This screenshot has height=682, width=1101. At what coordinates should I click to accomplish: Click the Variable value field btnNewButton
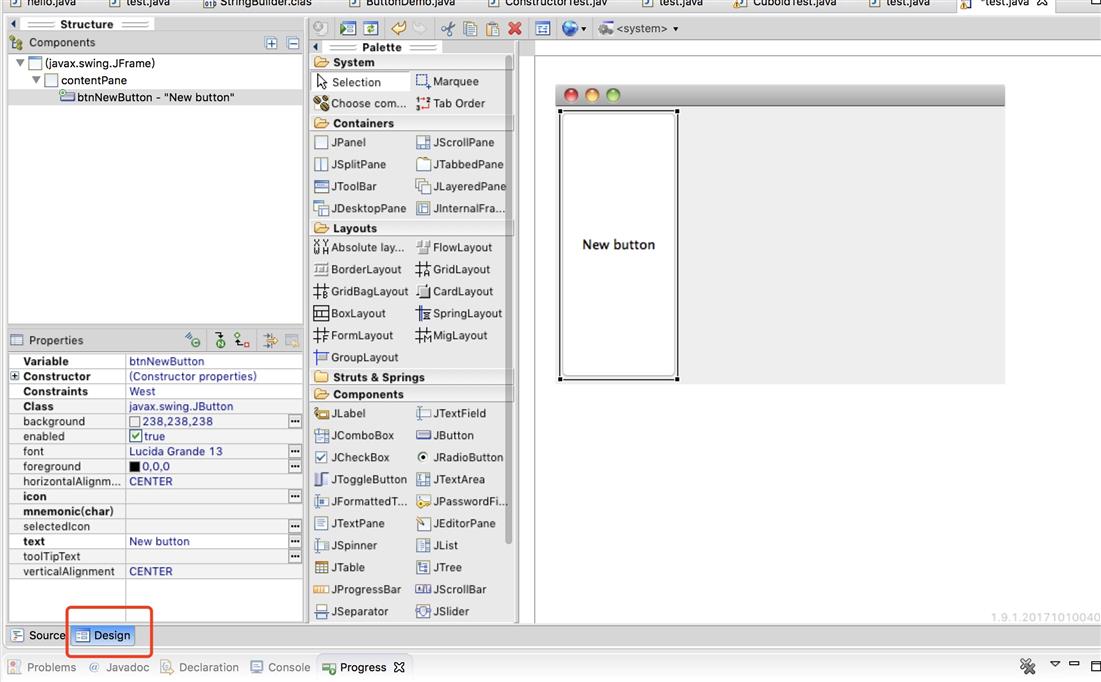click(x=214, y=361)
